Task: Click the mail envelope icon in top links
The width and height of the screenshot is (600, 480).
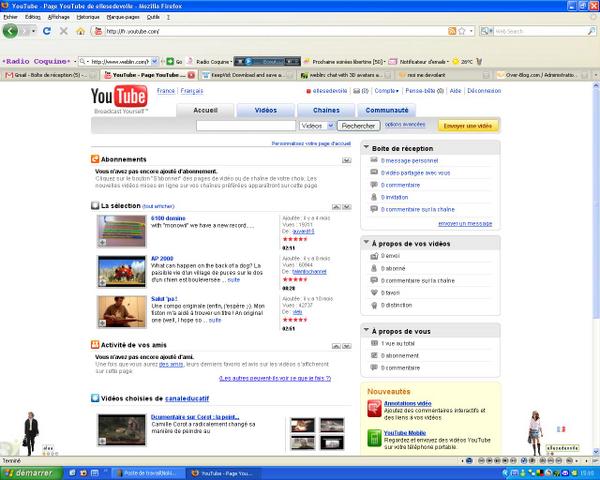Action: point(356,91)
